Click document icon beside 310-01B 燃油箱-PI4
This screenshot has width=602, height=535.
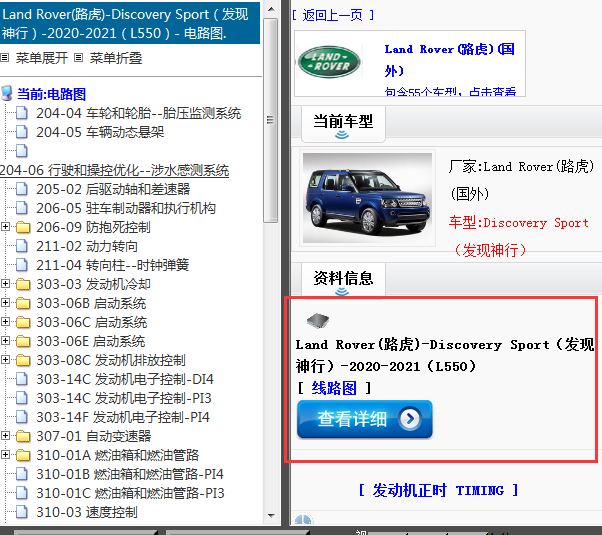[22, 474]
